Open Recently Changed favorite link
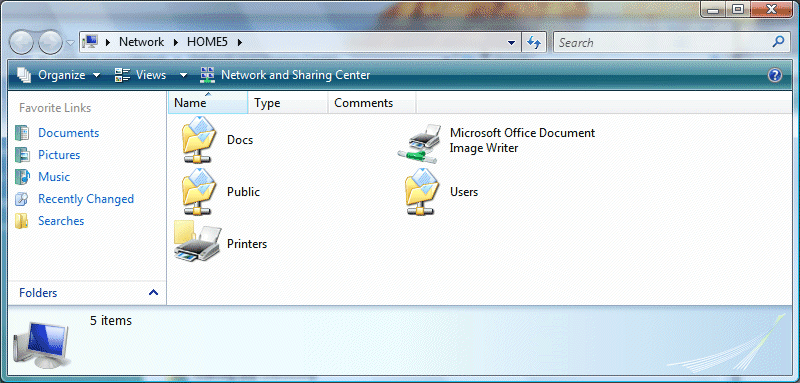Image resolution: width=800 pixels, height=383 pixels. [86, 199]
